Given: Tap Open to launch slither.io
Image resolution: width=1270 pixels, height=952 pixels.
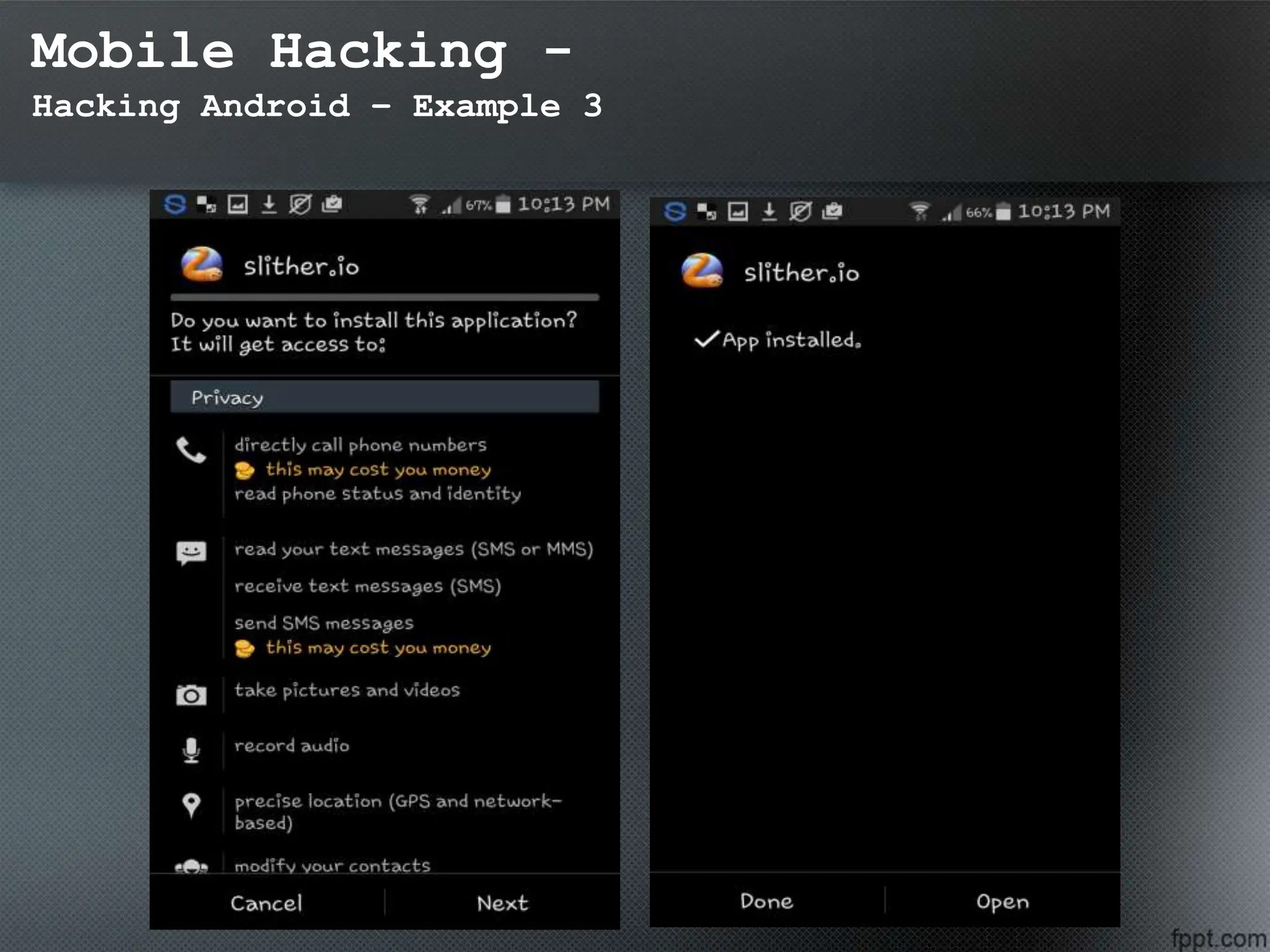Looking at the screenshot, I should point(1002,901).
